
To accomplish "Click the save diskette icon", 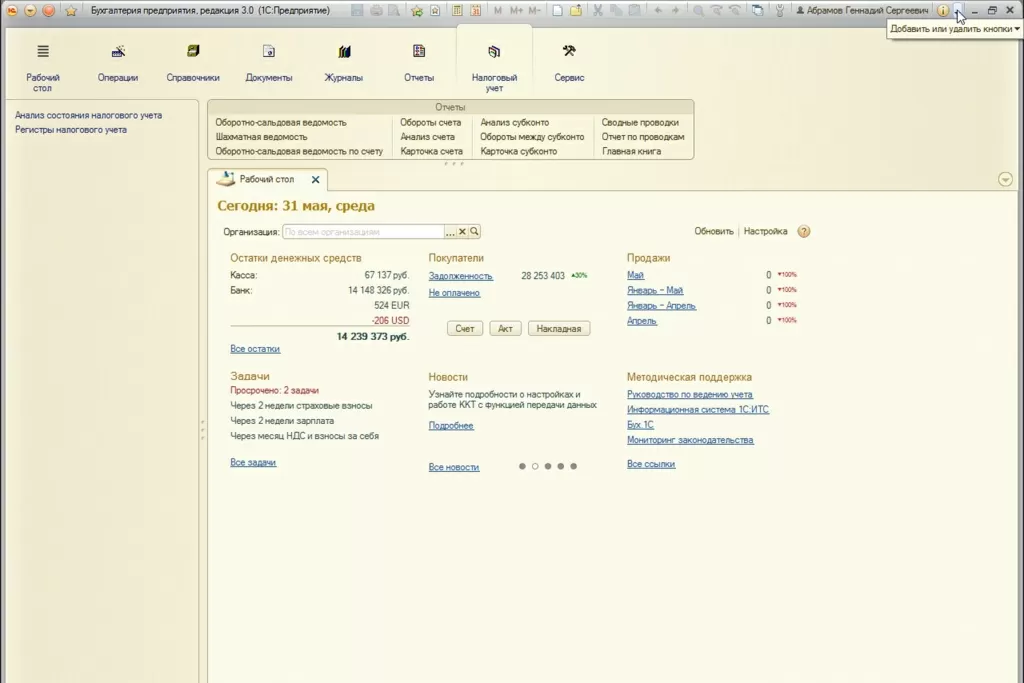I will click(x=357, y=10).
